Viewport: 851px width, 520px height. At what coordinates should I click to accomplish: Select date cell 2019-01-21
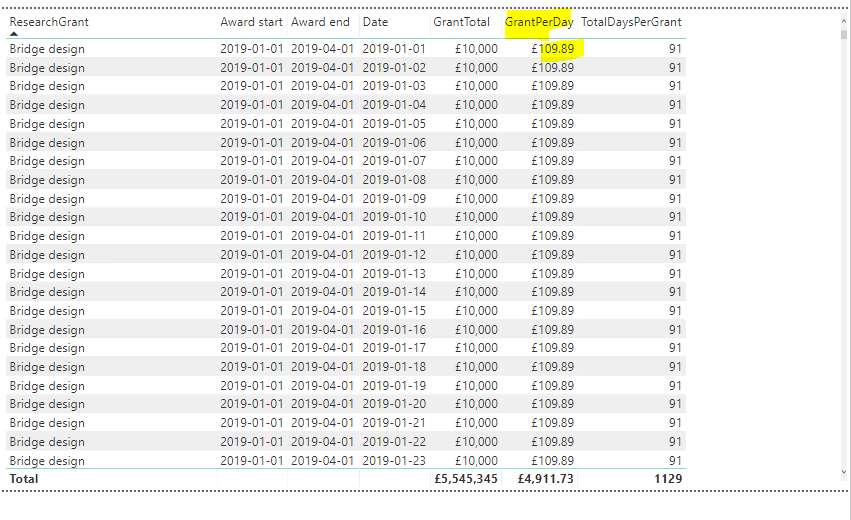click(394, 422)
